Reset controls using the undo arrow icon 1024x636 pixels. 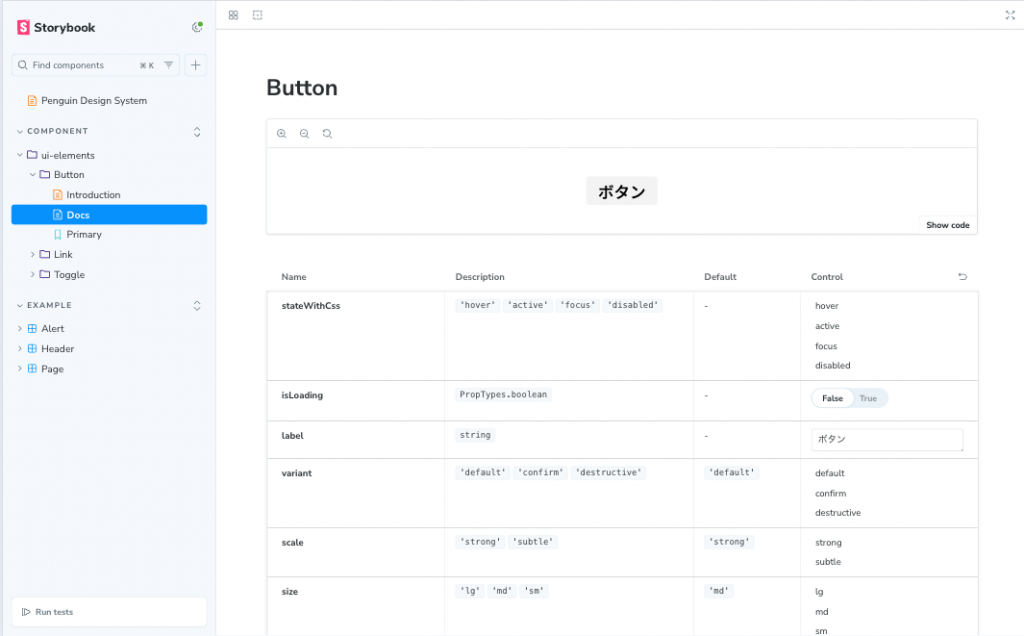point(962,277)
